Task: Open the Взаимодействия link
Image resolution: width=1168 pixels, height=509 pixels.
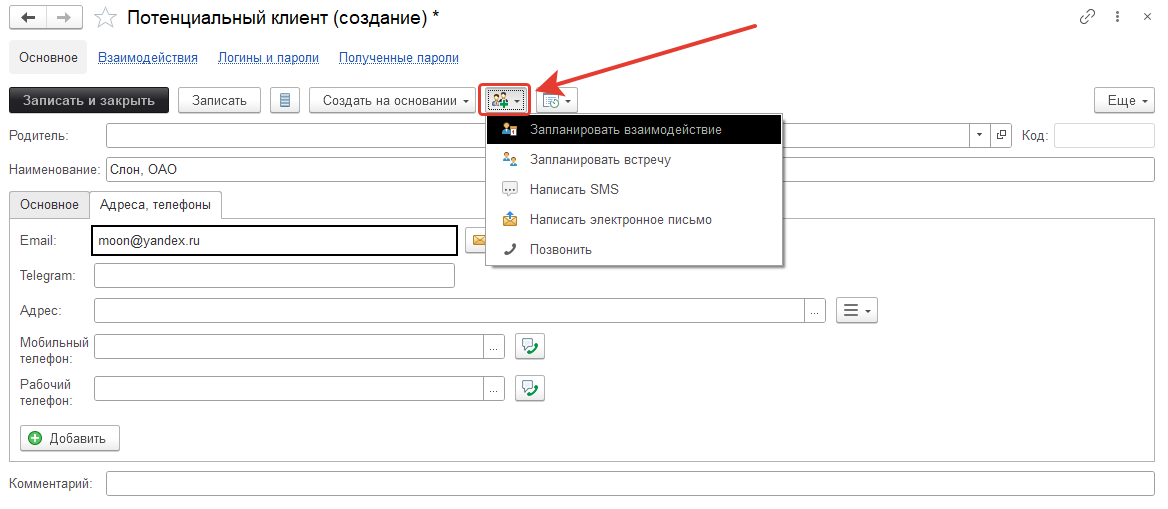Action: (x=148, y=58)
